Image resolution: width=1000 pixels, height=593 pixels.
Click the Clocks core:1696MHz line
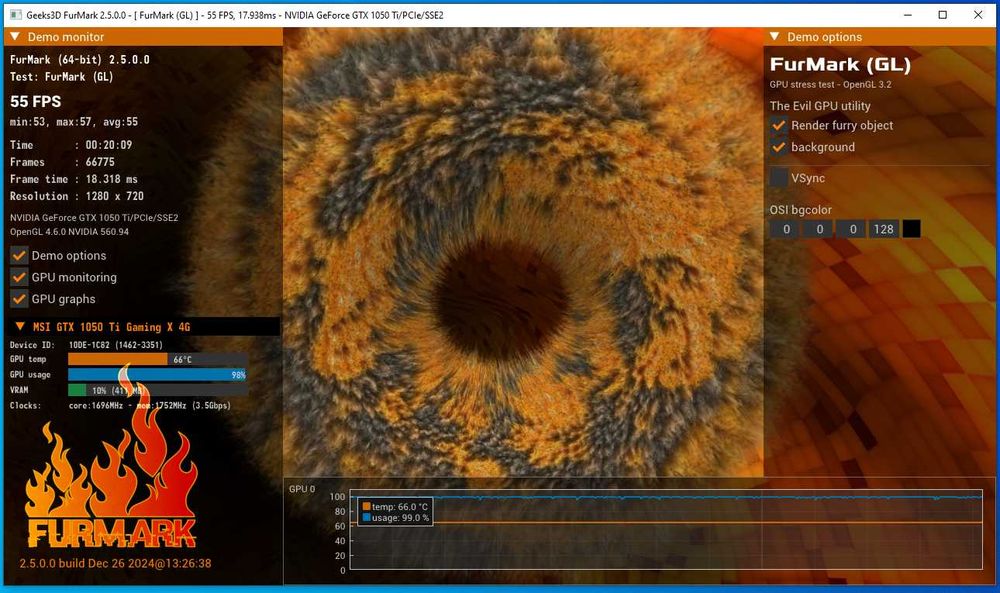tap(120, 406)
